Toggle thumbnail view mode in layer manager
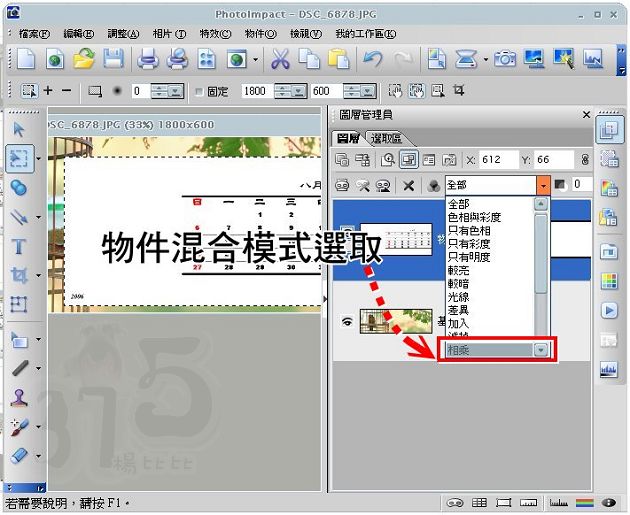The image size is (630, 515). [408, 160]
